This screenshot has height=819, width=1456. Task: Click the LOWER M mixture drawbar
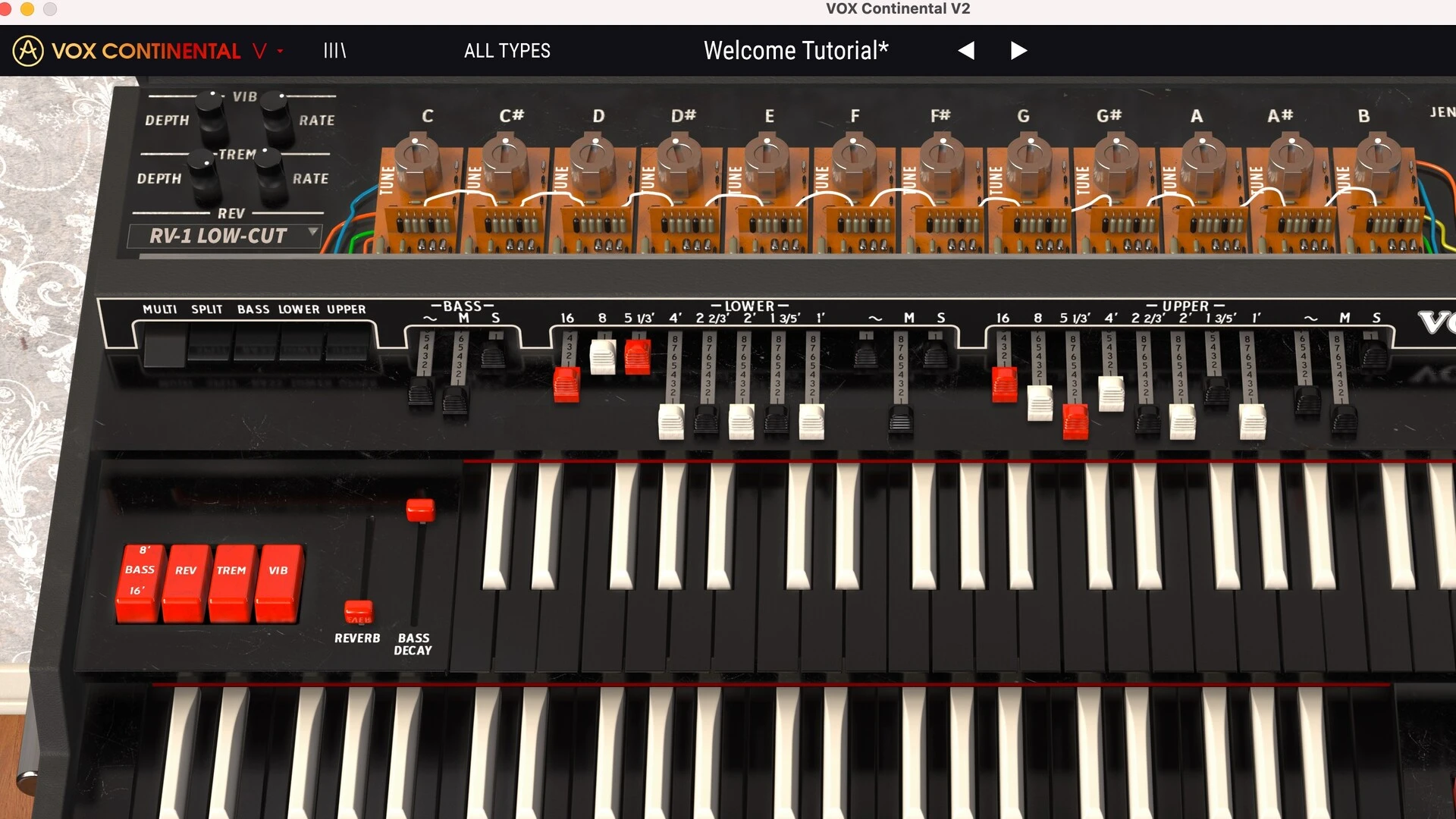tap(900, 420)
